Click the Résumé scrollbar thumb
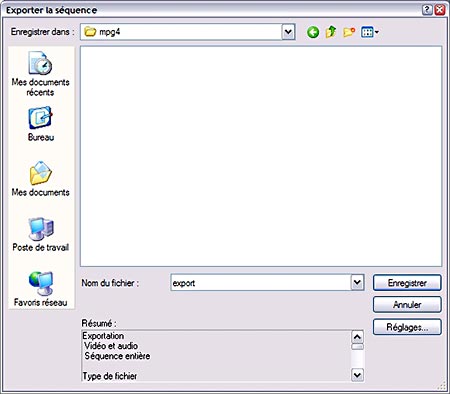This screenshot has height=394, width=450. 357,347
